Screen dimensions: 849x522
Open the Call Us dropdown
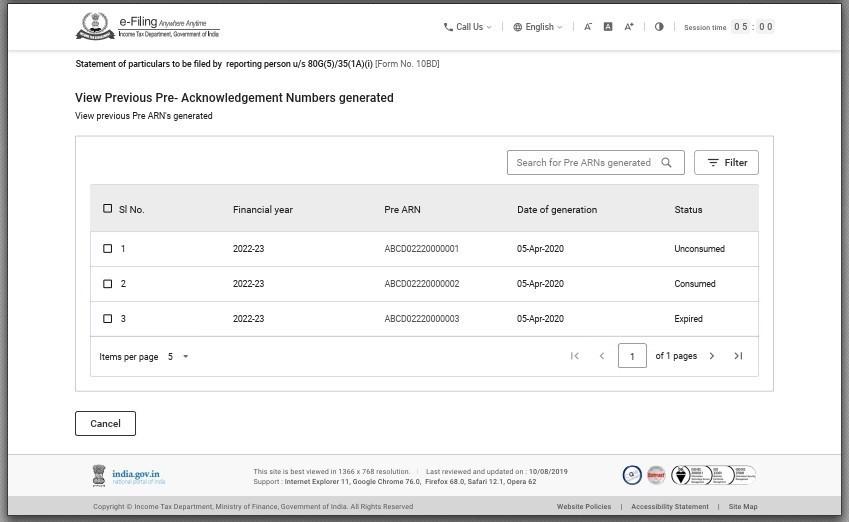(x=467, y=27)
